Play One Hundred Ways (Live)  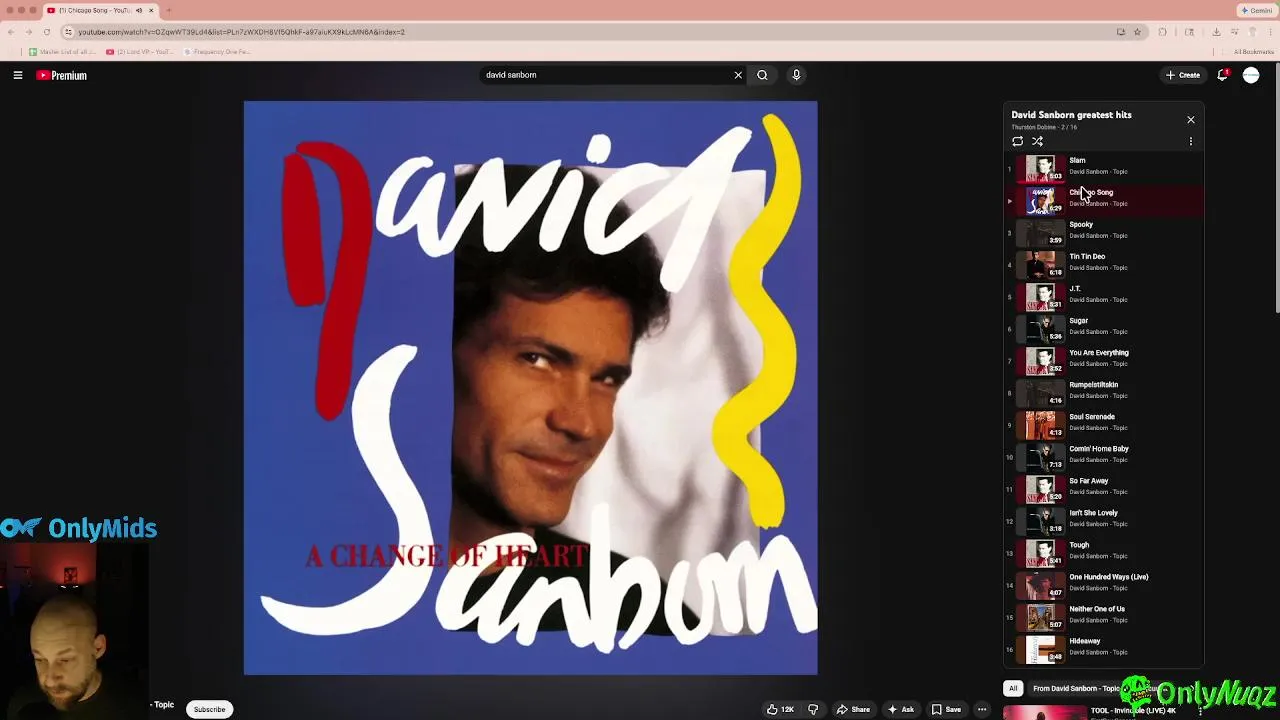[x=1104, y=584]
